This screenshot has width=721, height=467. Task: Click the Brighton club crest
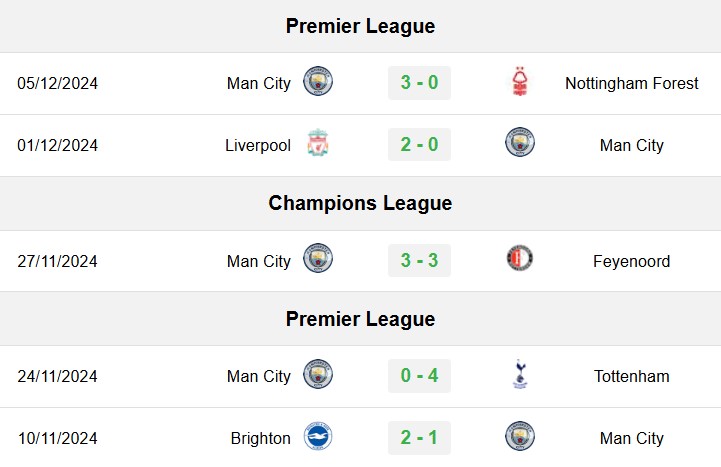pos(318,436)
